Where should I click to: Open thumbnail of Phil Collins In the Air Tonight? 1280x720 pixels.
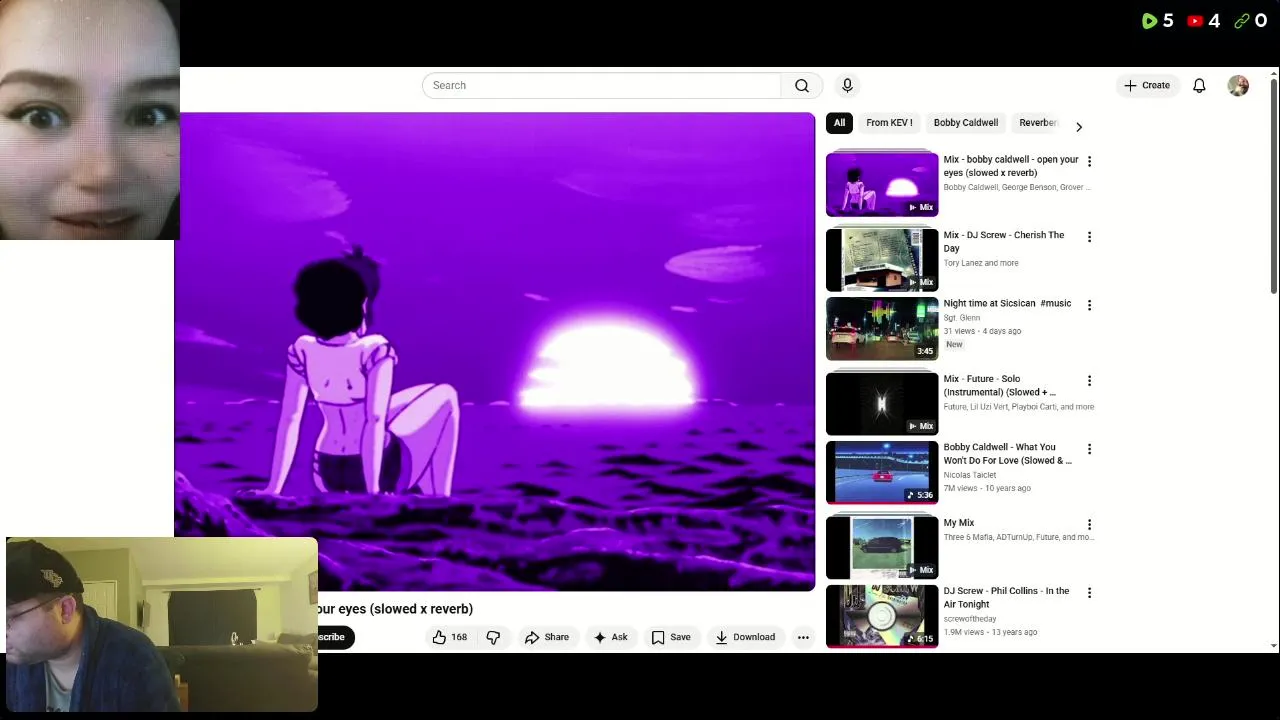pyautogui.click(x=882, y=616)
